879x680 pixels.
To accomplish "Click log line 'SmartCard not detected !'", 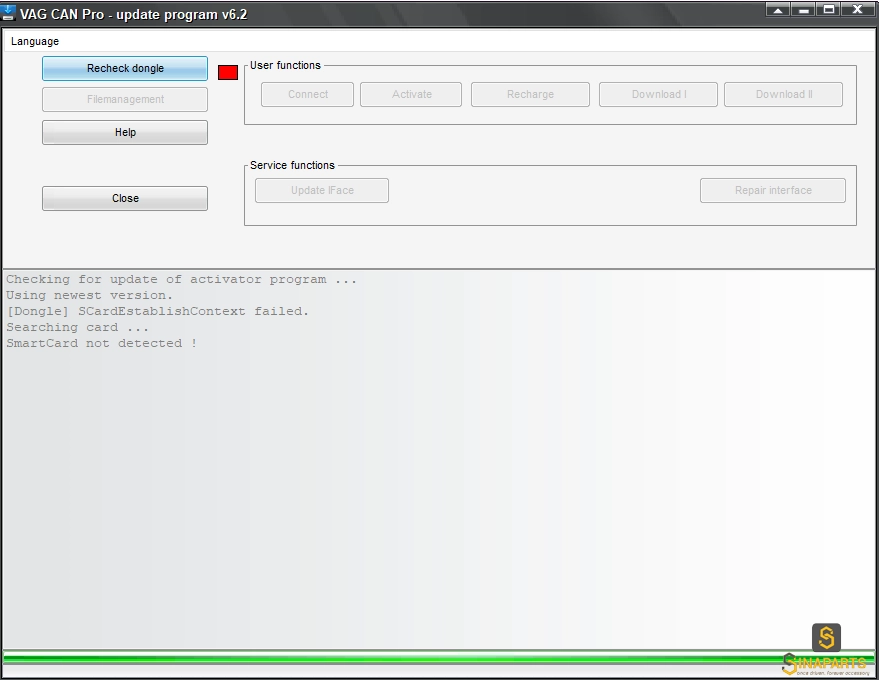I will [101, 343].
